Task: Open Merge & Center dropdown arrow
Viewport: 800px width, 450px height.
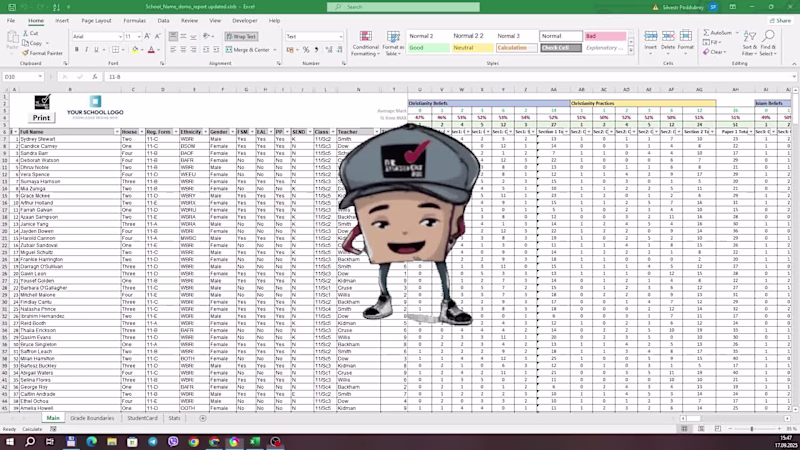Action: [x=274, y=50]
